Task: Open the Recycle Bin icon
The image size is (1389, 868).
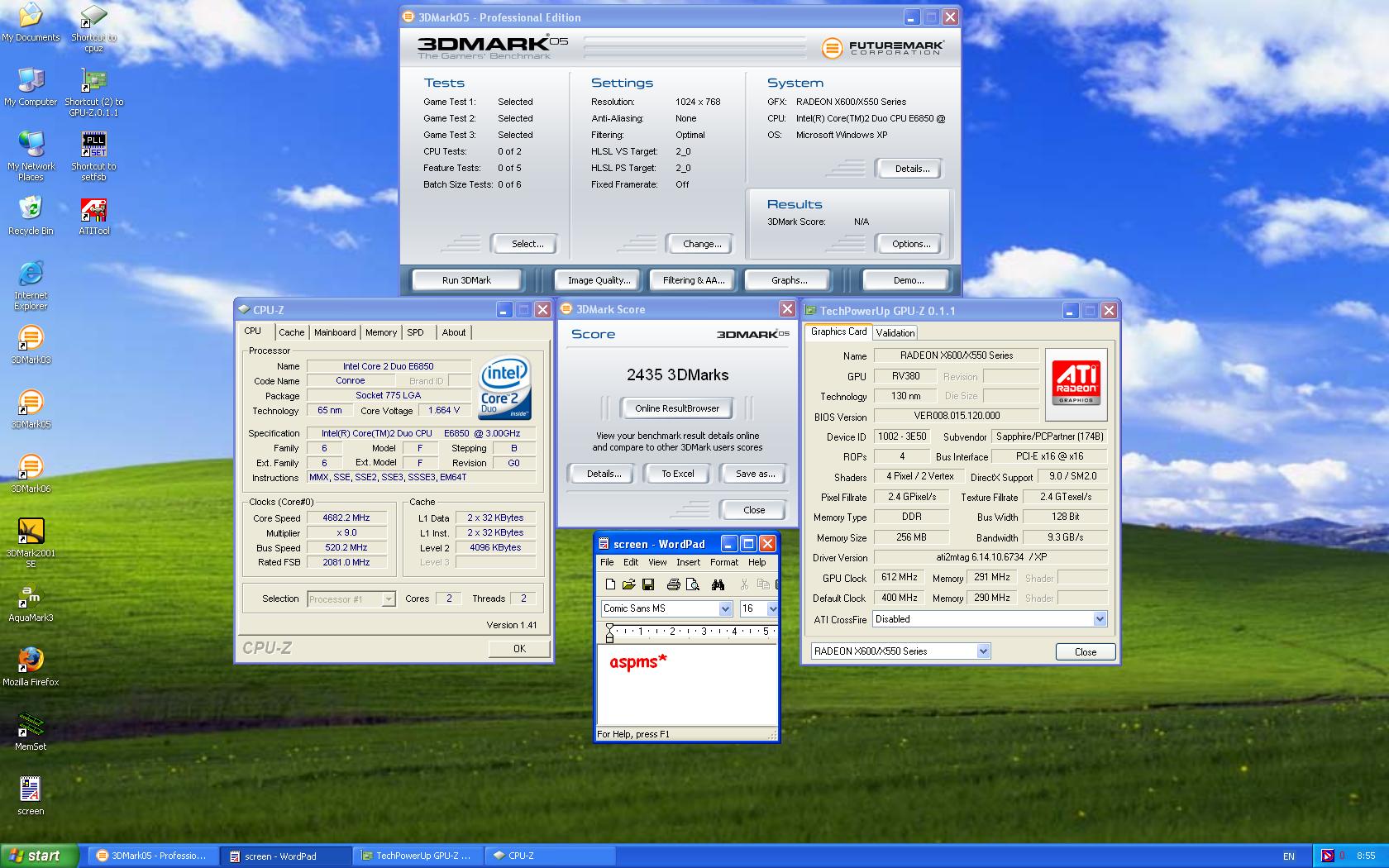Action: pos(31,216)
